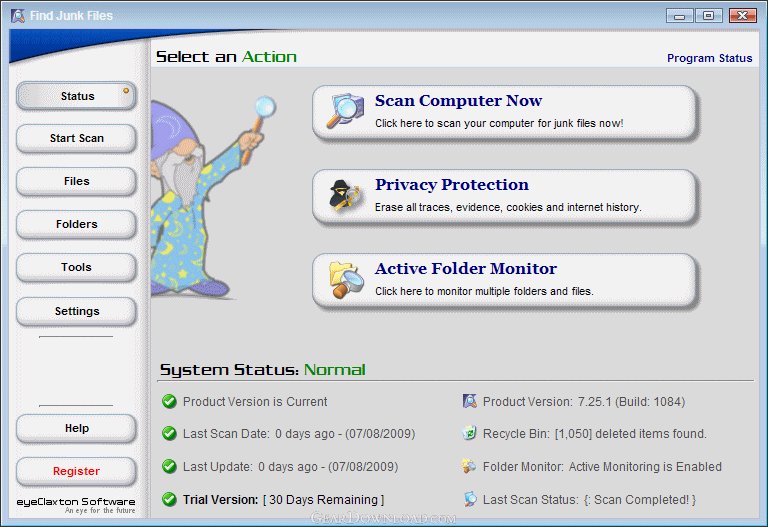
Task: Click 'Click here to monitor multiple folders' description
Action: (x=484, y=291)
